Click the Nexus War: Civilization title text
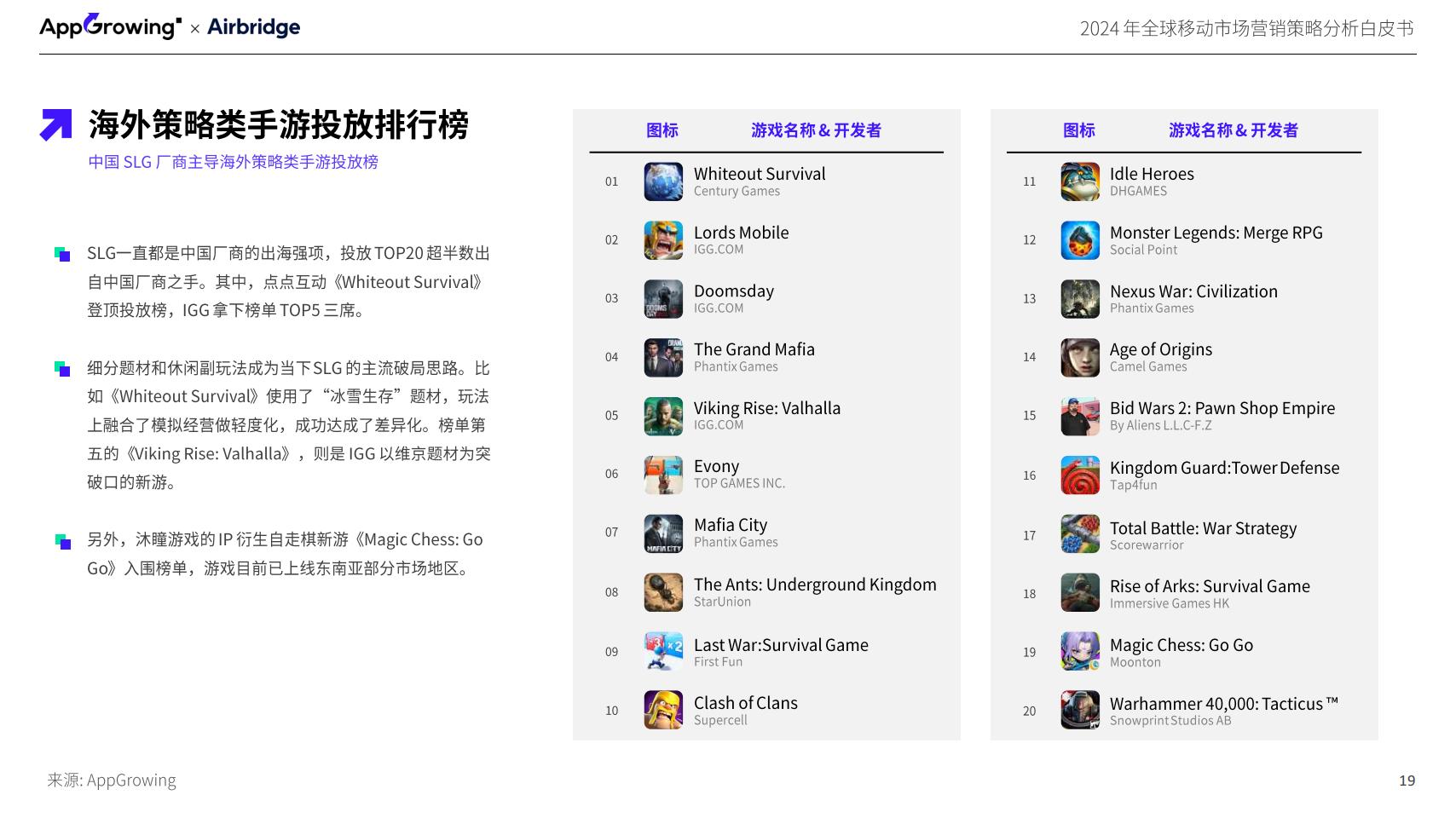The image size is (1456, 818). [x=1193, y=291]
